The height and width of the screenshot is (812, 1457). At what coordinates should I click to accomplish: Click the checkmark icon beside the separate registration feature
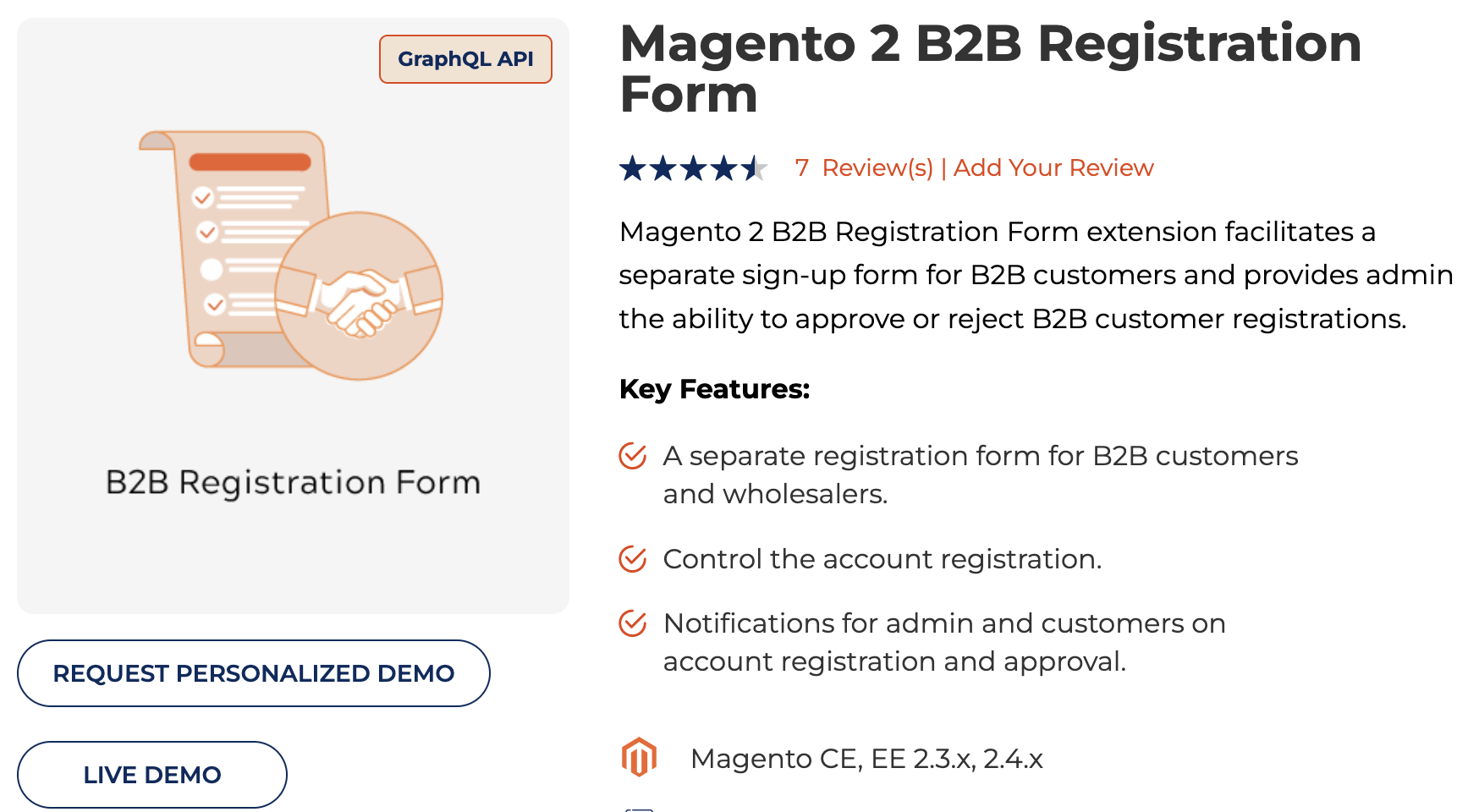631,457
